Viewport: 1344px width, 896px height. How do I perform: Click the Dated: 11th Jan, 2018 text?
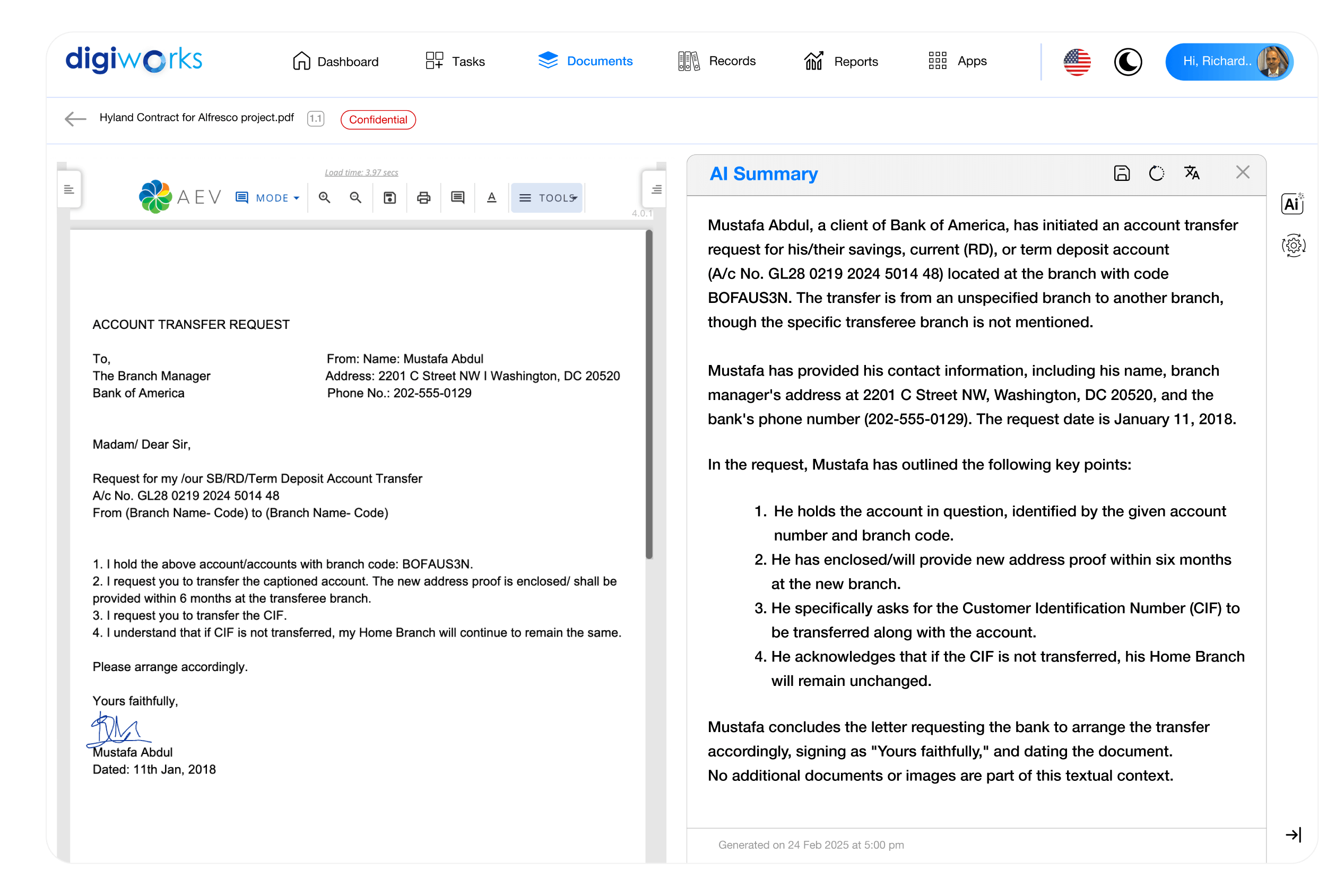point(154,769)
